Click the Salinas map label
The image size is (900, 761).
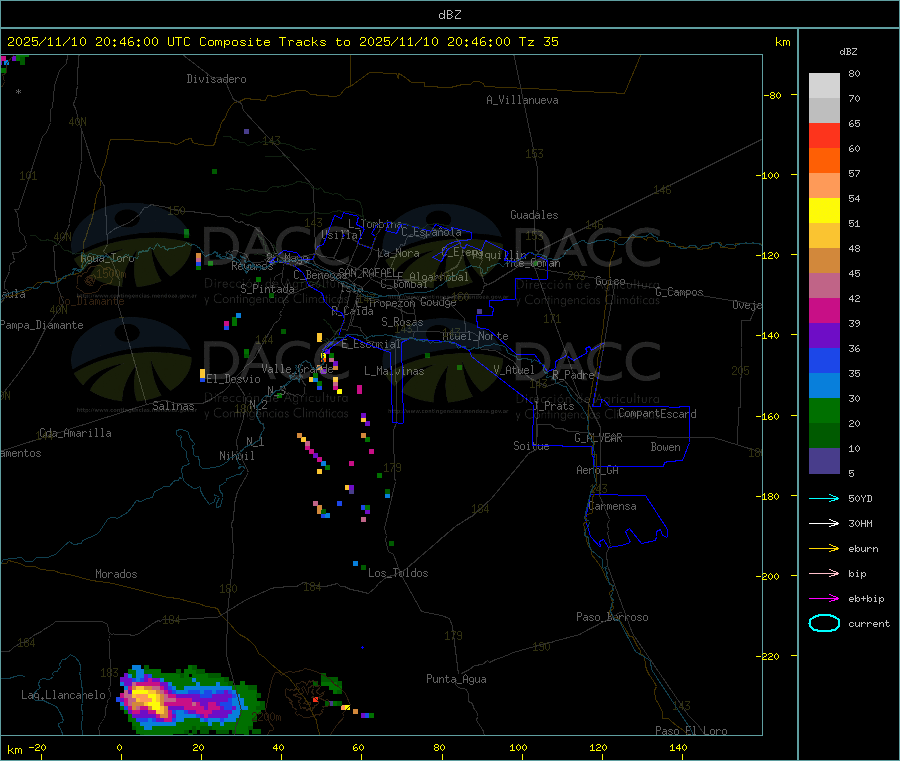coord(173,406)
